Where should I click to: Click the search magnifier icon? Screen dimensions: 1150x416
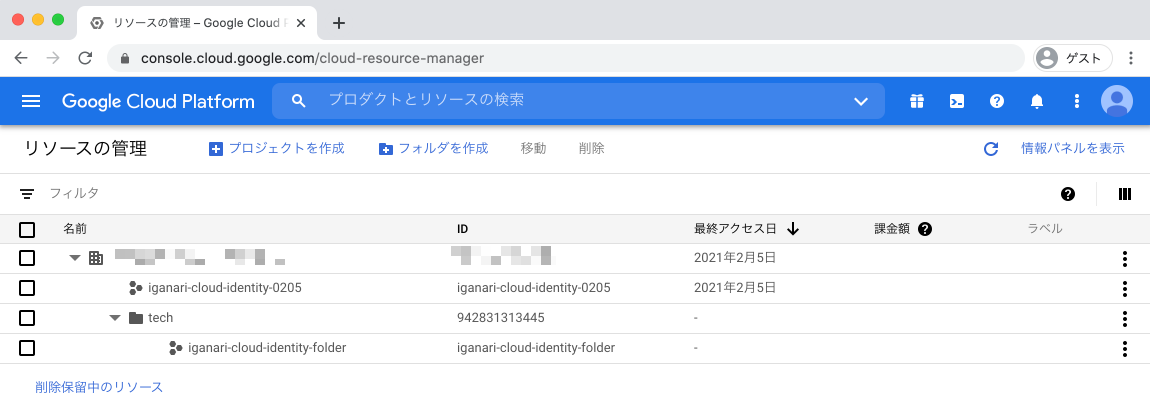click(x=298, y=101)
